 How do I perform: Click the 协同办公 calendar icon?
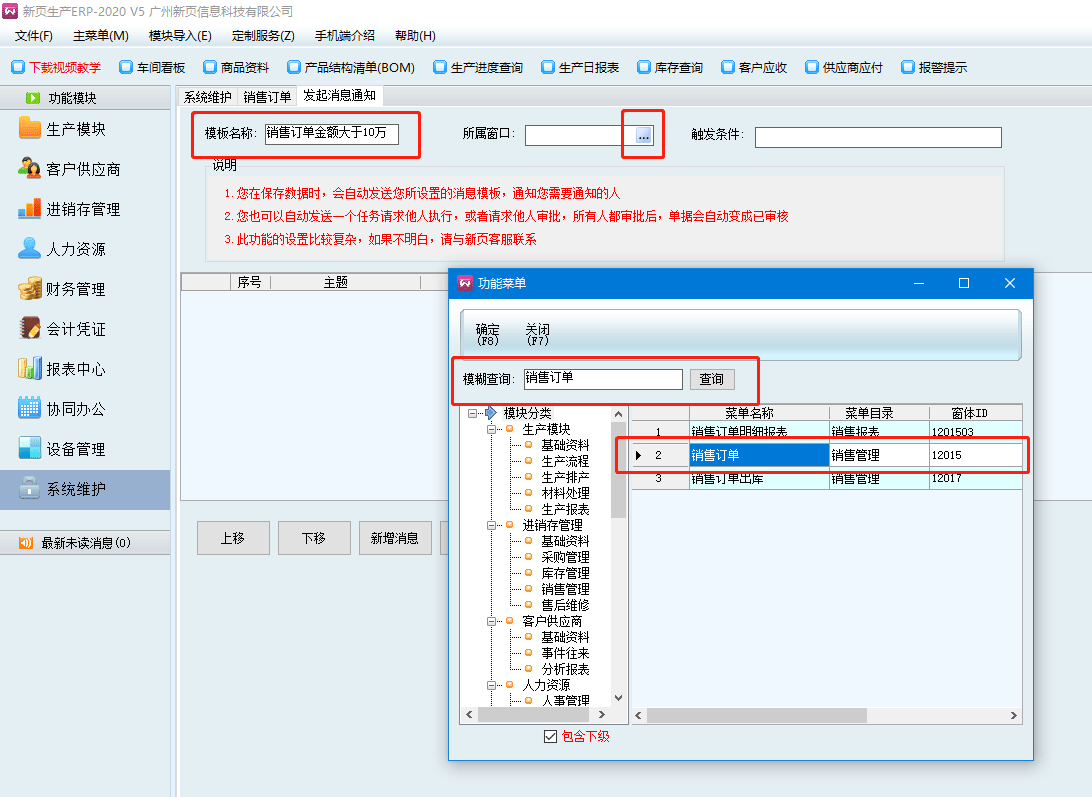point(30,409)
